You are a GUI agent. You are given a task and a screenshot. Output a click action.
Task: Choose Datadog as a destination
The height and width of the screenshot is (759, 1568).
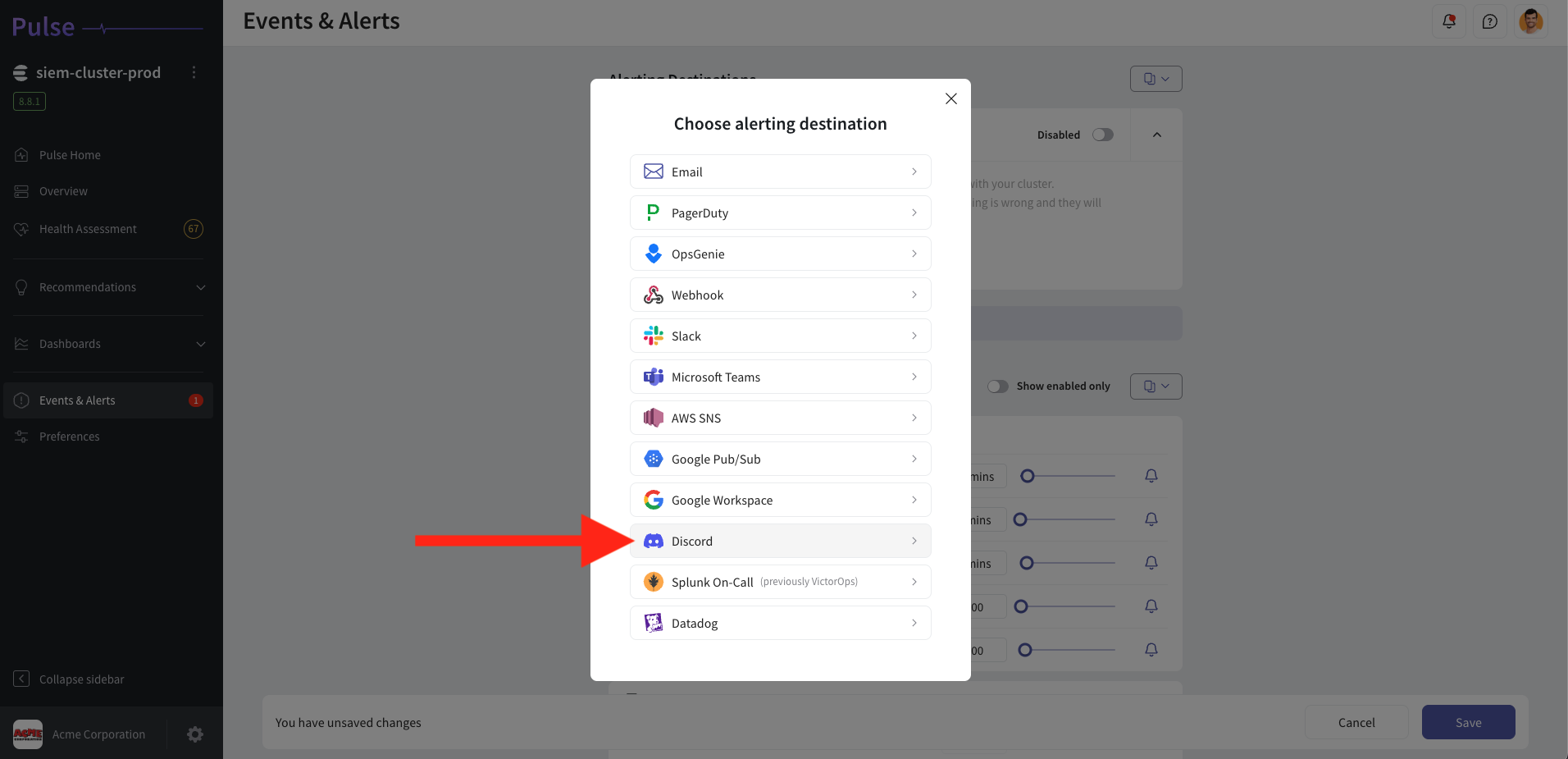779,623
